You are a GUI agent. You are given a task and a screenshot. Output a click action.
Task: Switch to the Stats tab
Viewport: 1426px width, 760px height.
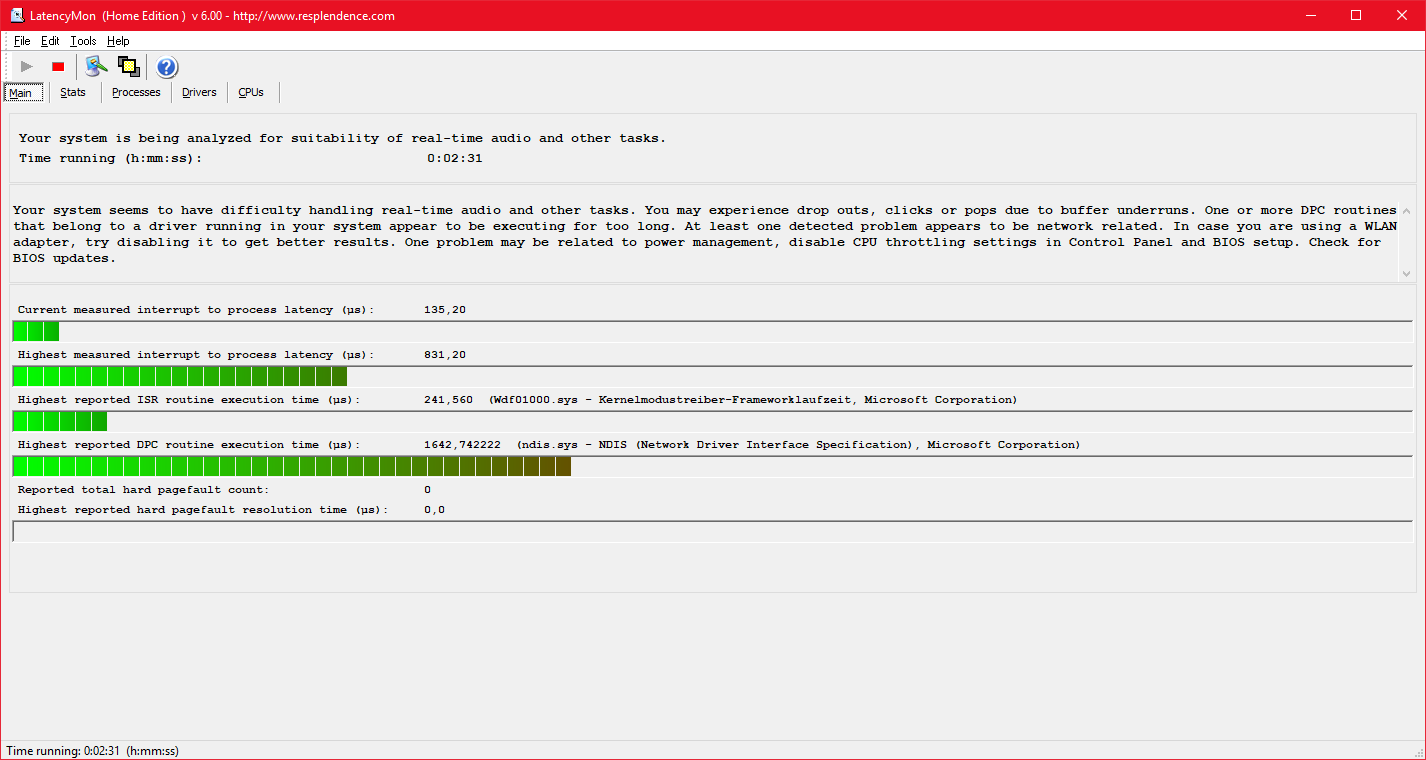coord(73,92)
